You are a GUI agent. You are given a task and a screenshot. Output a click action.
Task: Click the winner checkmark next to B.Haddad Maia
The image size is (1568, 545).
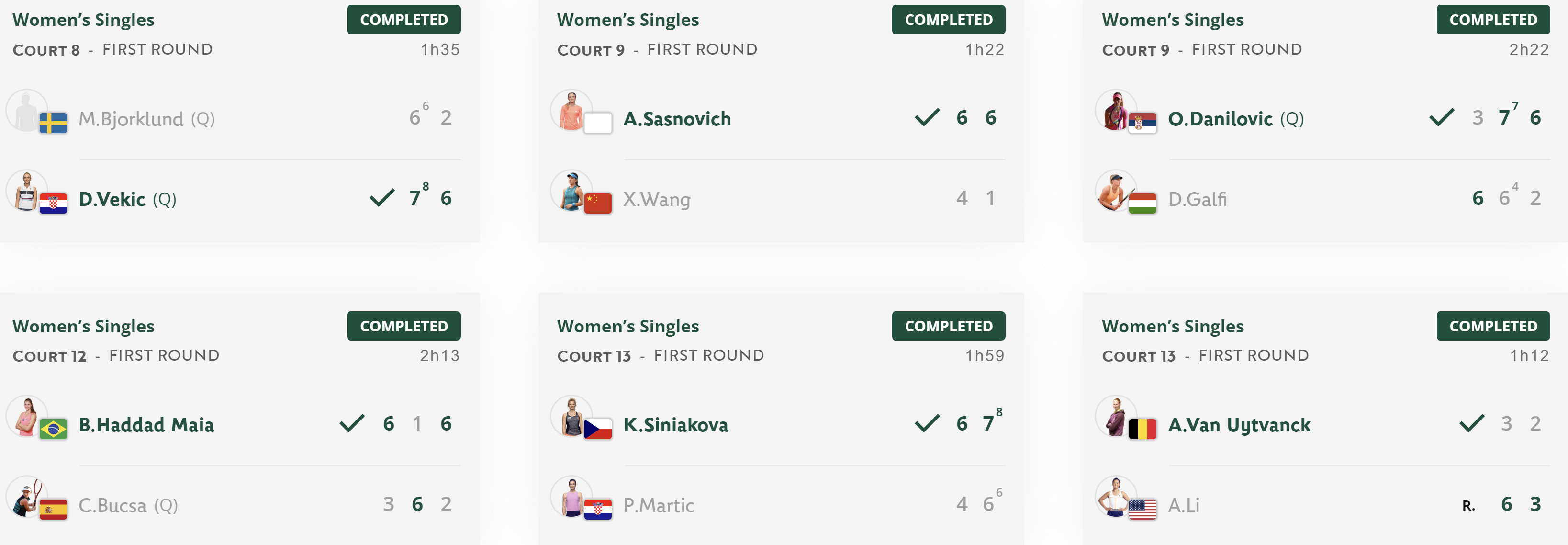352,423
